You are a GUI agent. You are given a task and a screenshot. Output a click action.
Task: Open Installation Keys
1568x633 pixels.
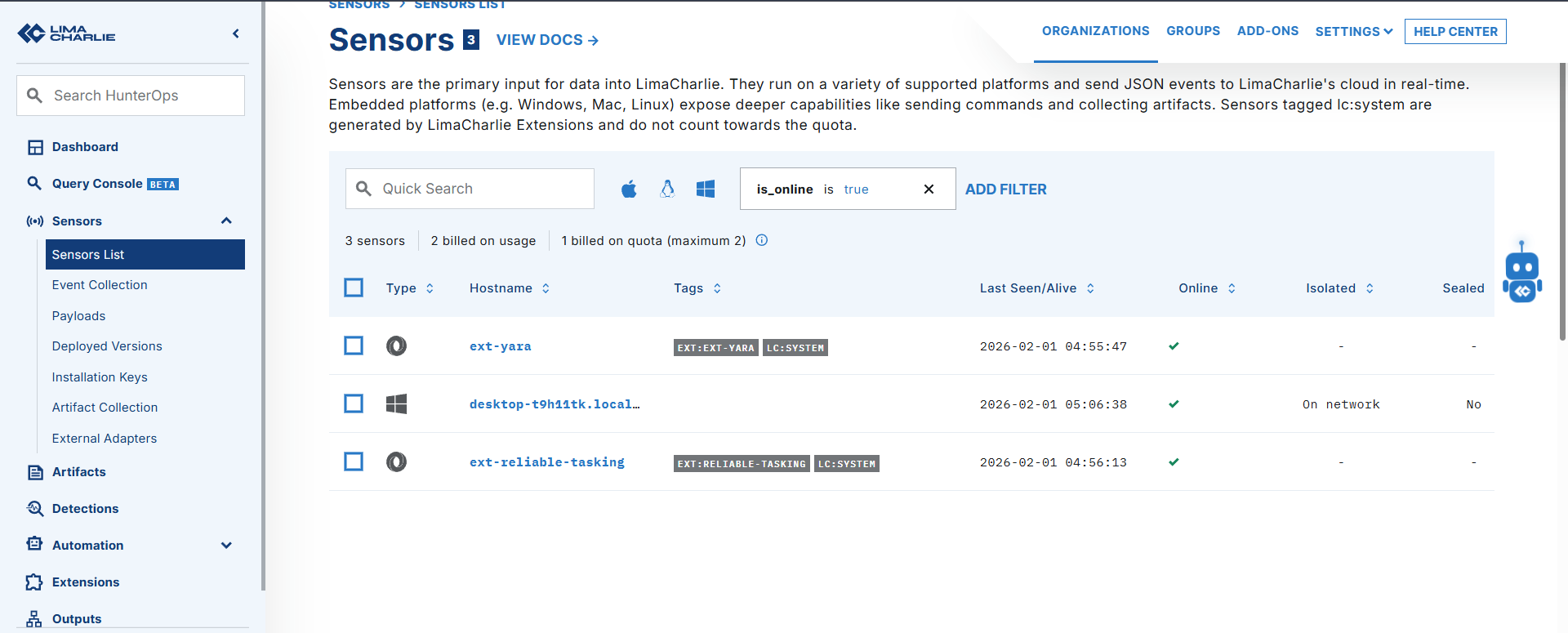100,377
